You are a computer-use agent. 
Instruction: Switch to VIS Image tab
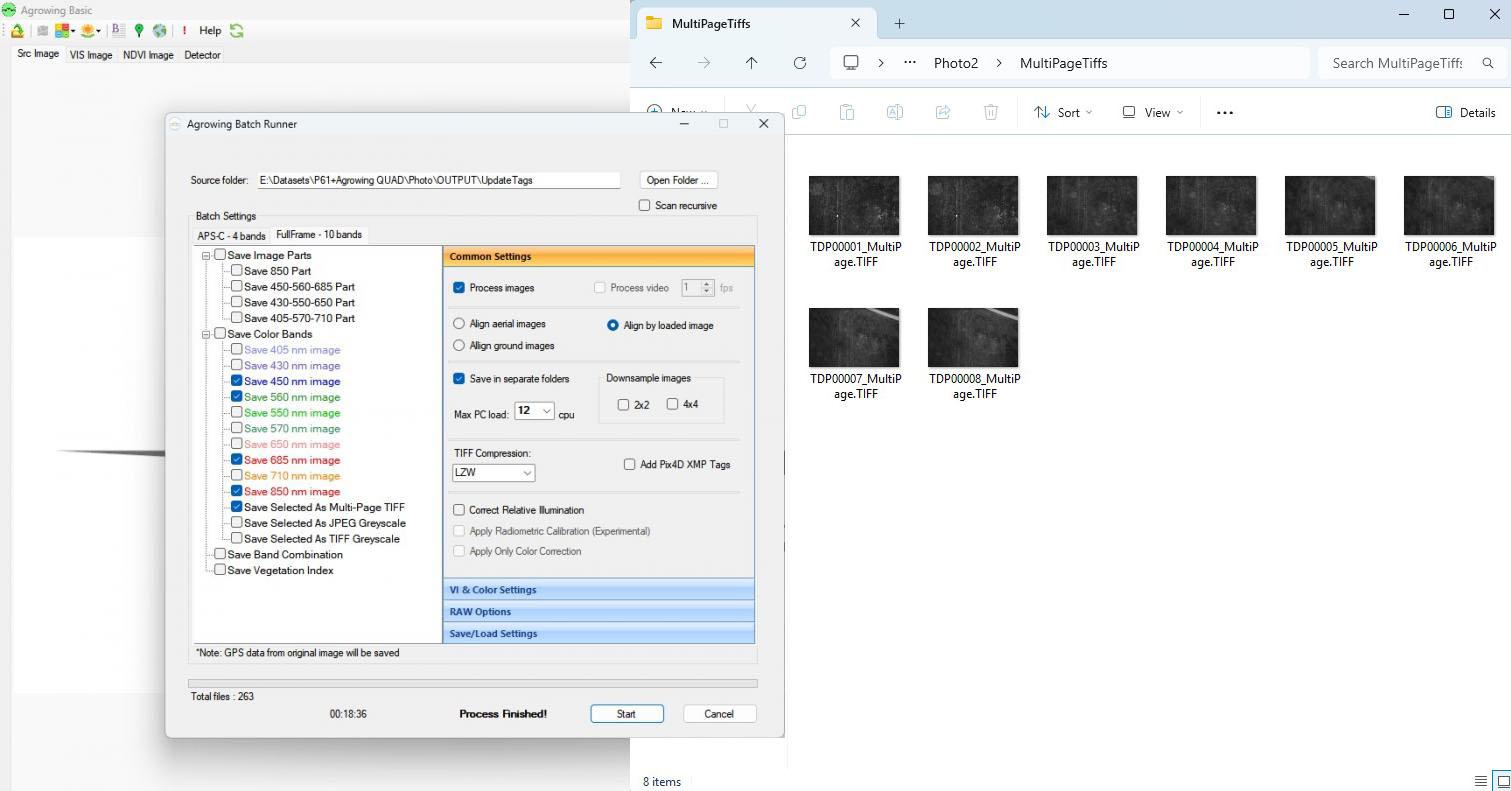pyautogui.click(x=91, y=55)
